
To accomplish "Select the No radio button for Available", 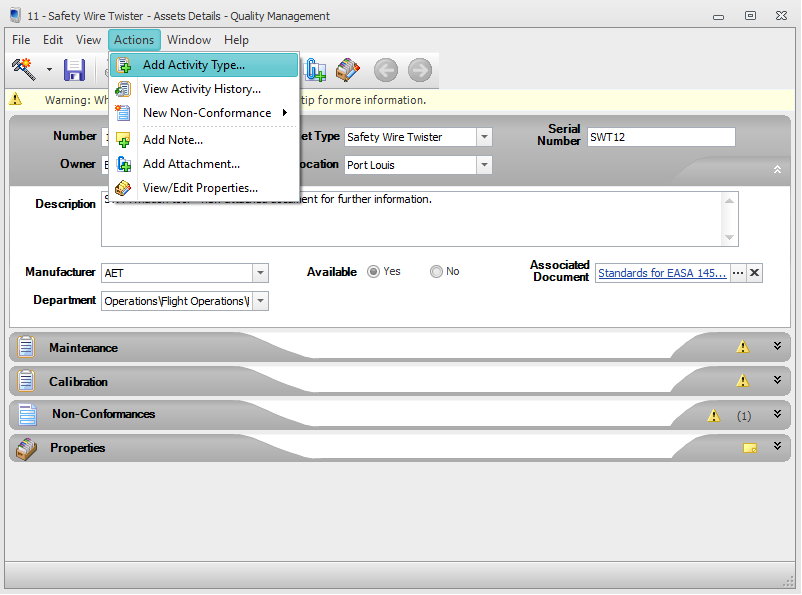I will 436,272.
